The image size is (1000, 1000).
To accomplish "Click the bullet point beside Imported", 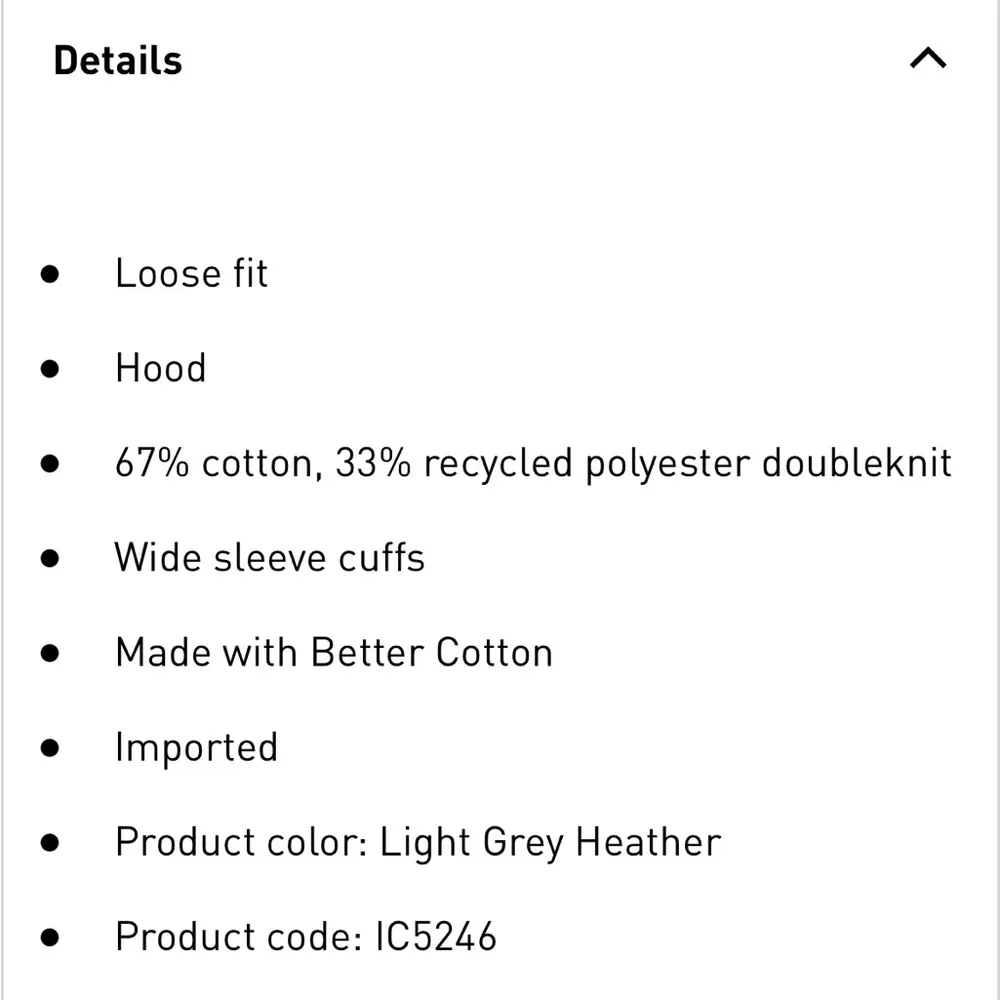I will point(50,747).
